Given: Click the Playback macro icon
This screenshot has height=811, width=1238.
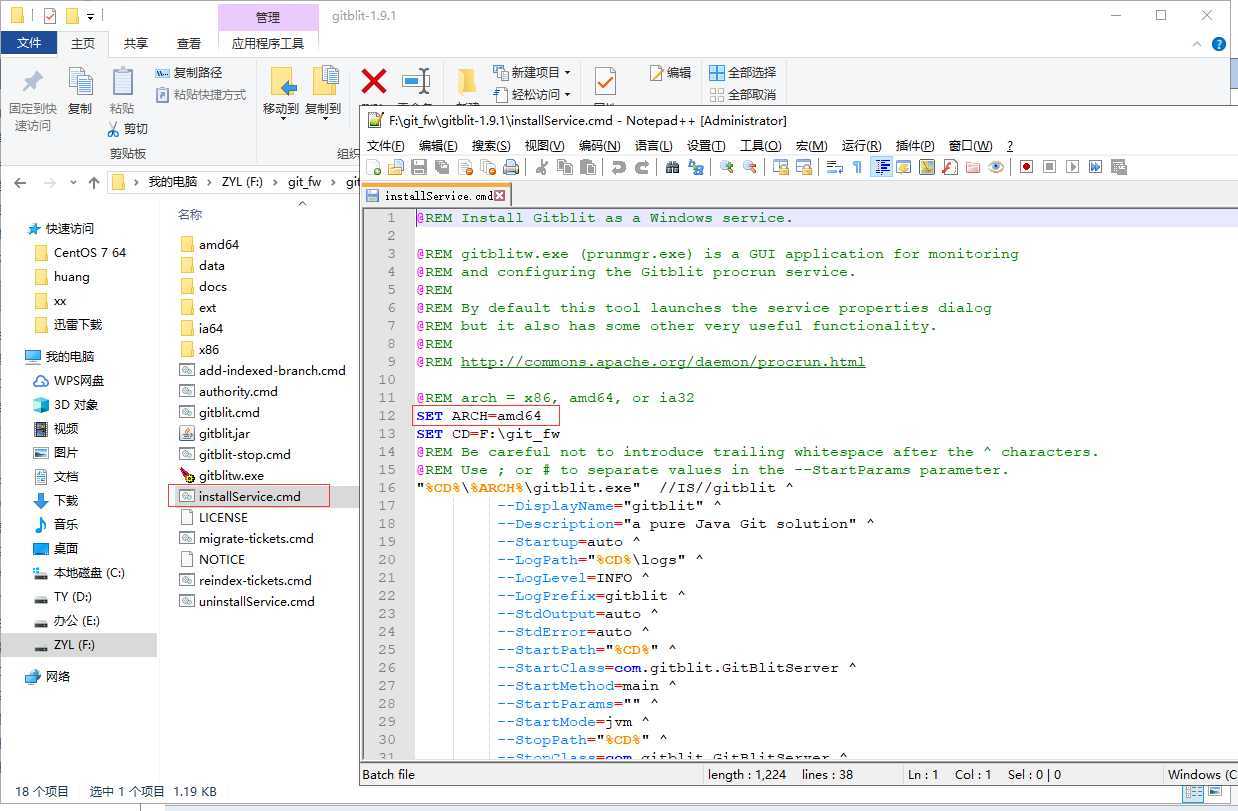Looking at the screenshot, I should (x=1072, y=167).
